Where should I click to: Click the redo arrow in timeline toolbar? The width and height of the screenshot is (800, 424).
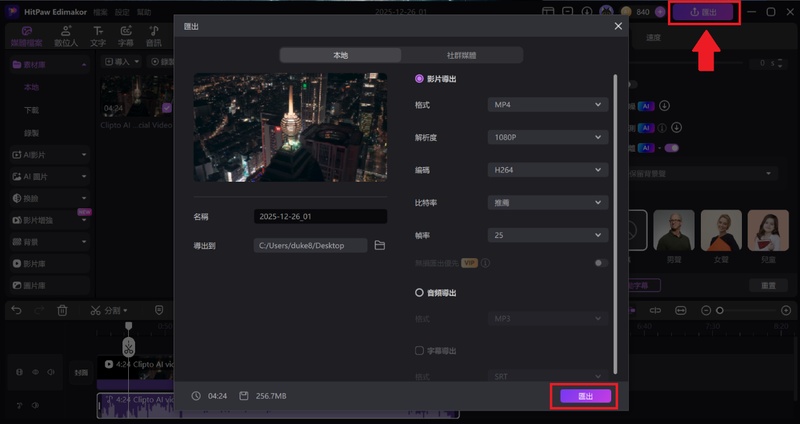[x=39, y=310]
